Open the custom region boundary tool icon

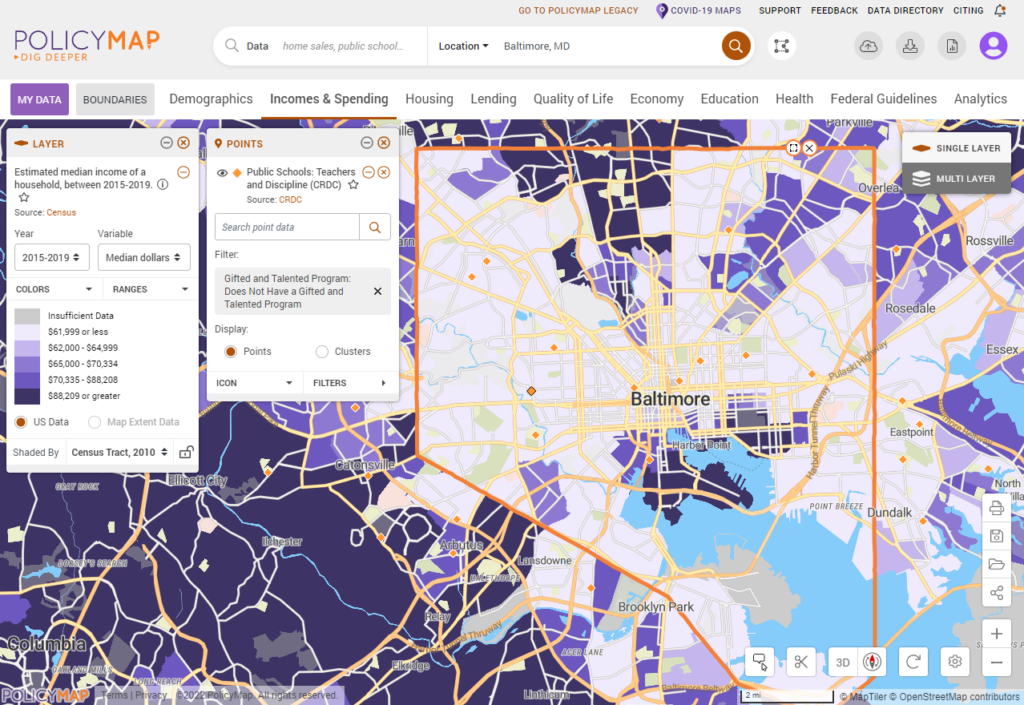tap(781, 46)
